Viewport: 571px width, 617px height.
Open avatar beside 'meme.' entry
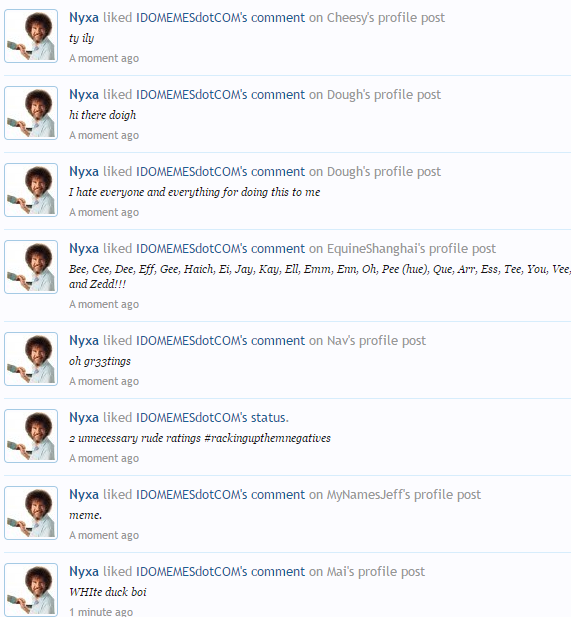pyautogui.click(x=31, y=513)
